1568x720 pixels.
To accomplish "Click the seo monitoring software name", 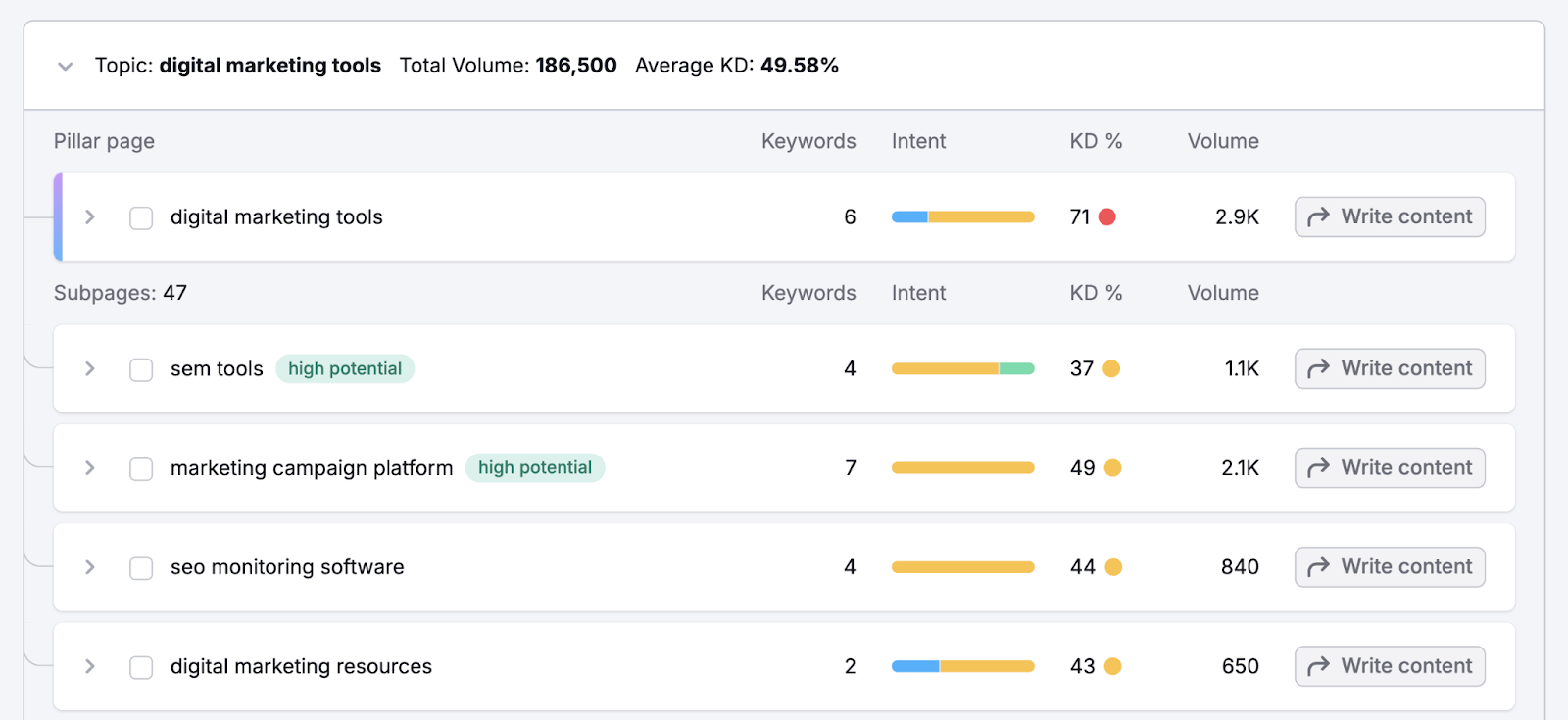I will click(x=287, y=567).
